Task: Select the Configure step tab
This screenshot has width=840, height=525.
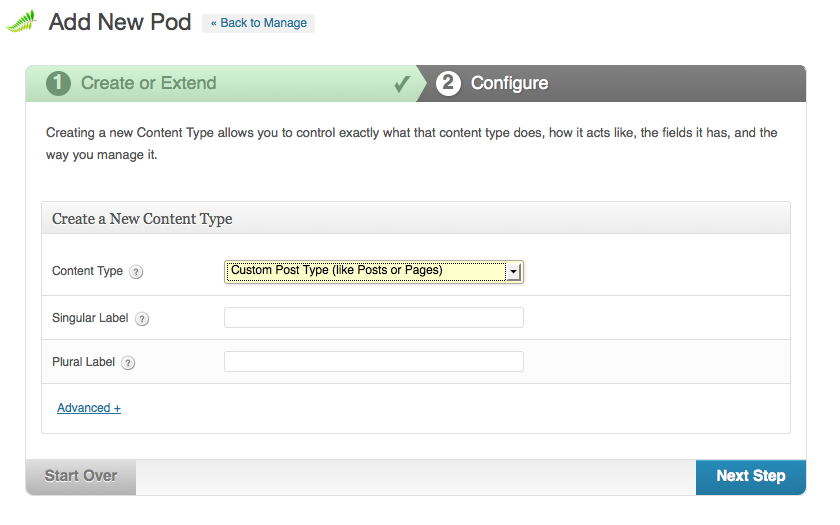Action: 509,83
